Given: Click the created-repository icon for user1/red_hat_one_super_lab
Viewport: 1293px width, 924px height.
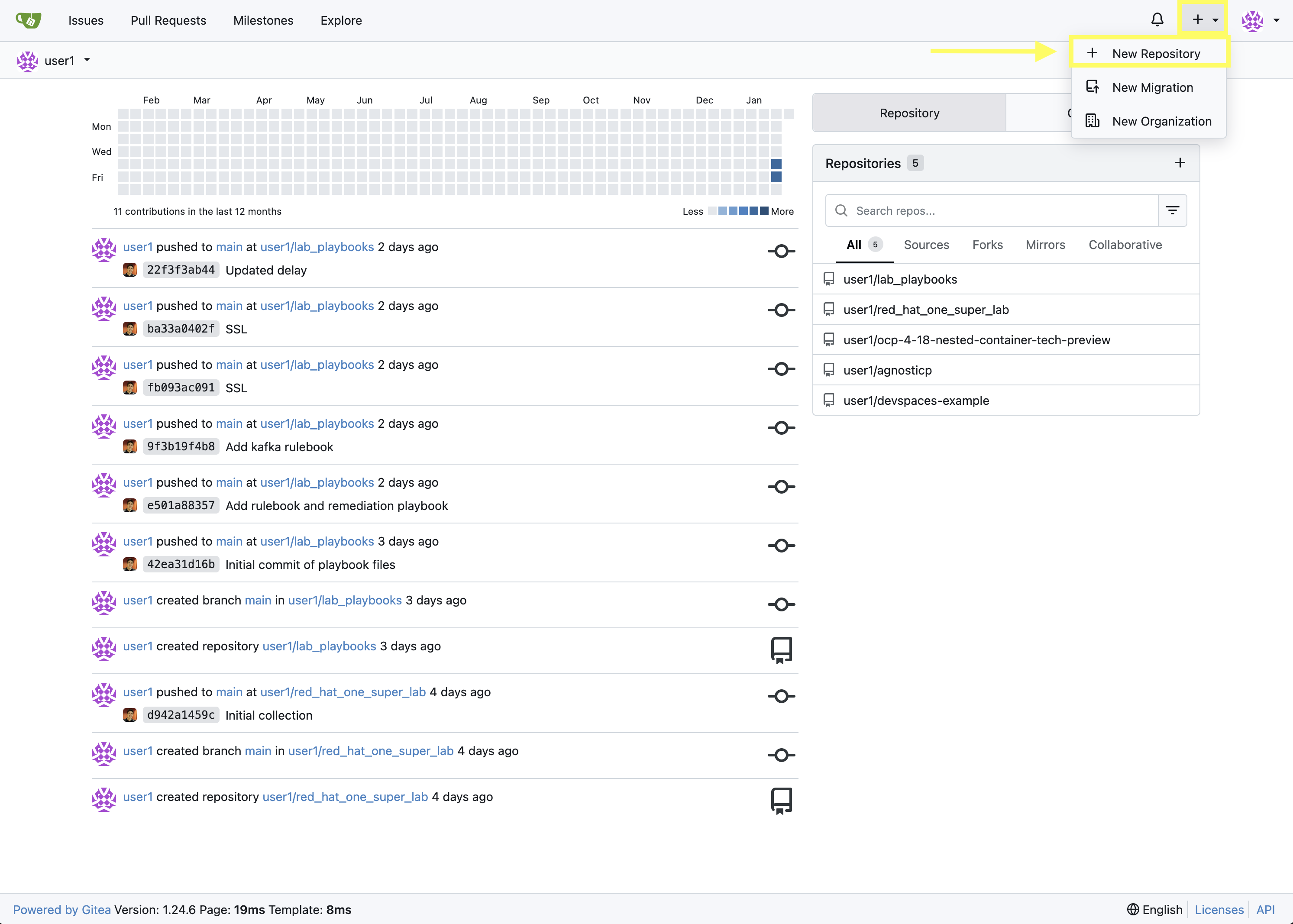Looking at the screenshot, I should click(x=781, y=801).
